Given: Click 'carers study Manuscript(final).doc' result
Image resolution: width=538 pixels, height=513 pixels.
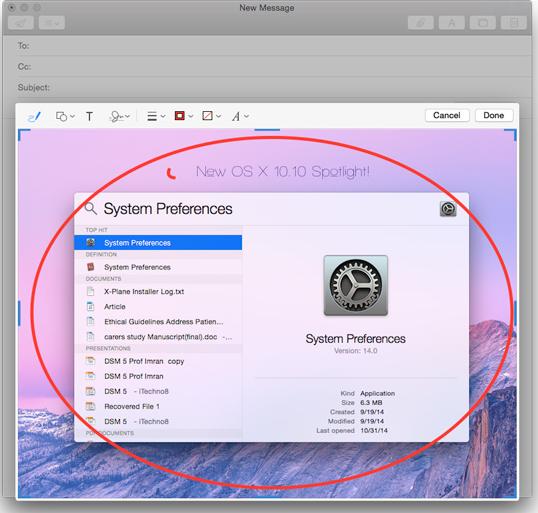Looking at the screenshot, I should [x=158, y=337].
